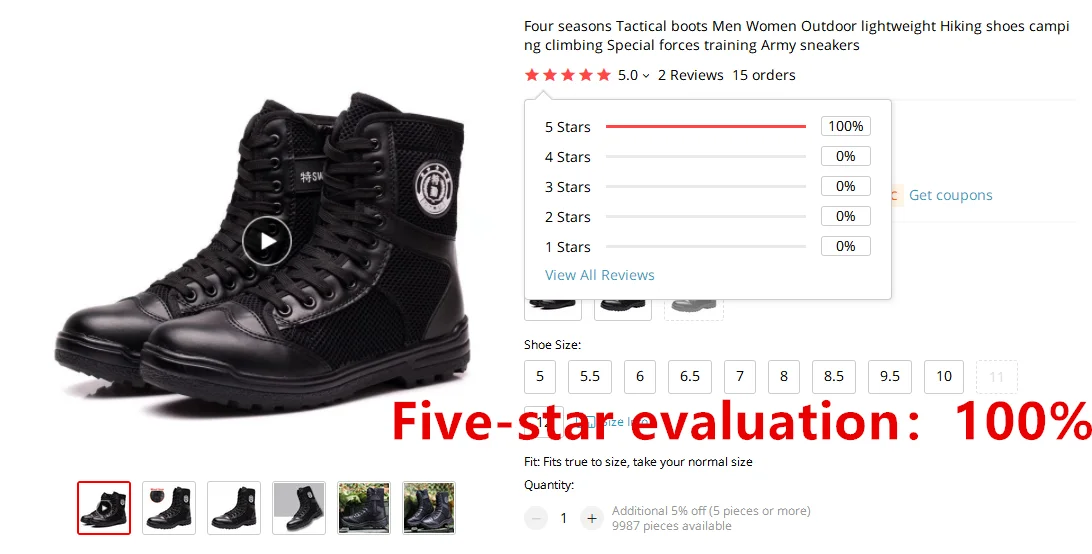
Task: Open the Get coupons link
Action: coord(951,195)
